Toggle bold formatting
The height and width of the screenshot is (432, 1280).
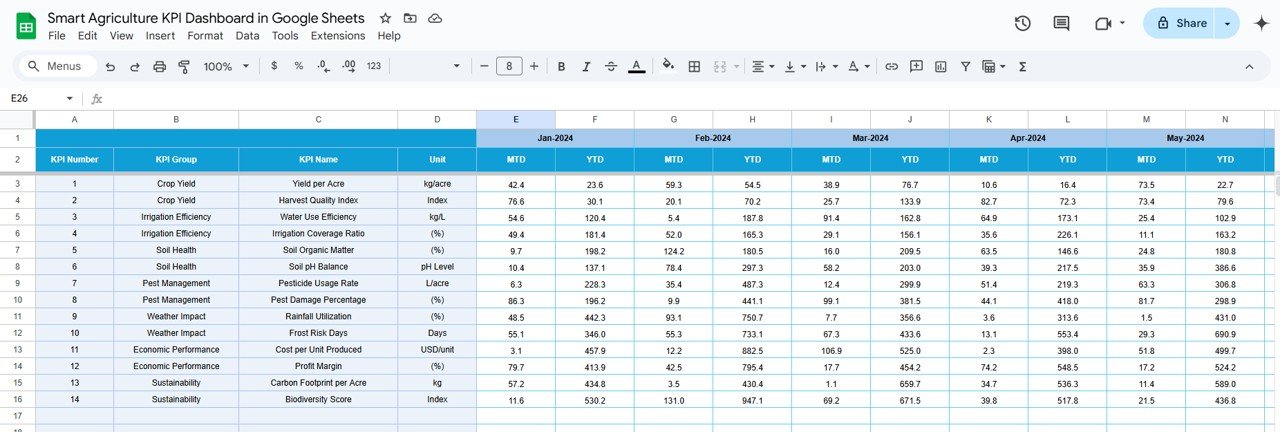coord(561,66)
